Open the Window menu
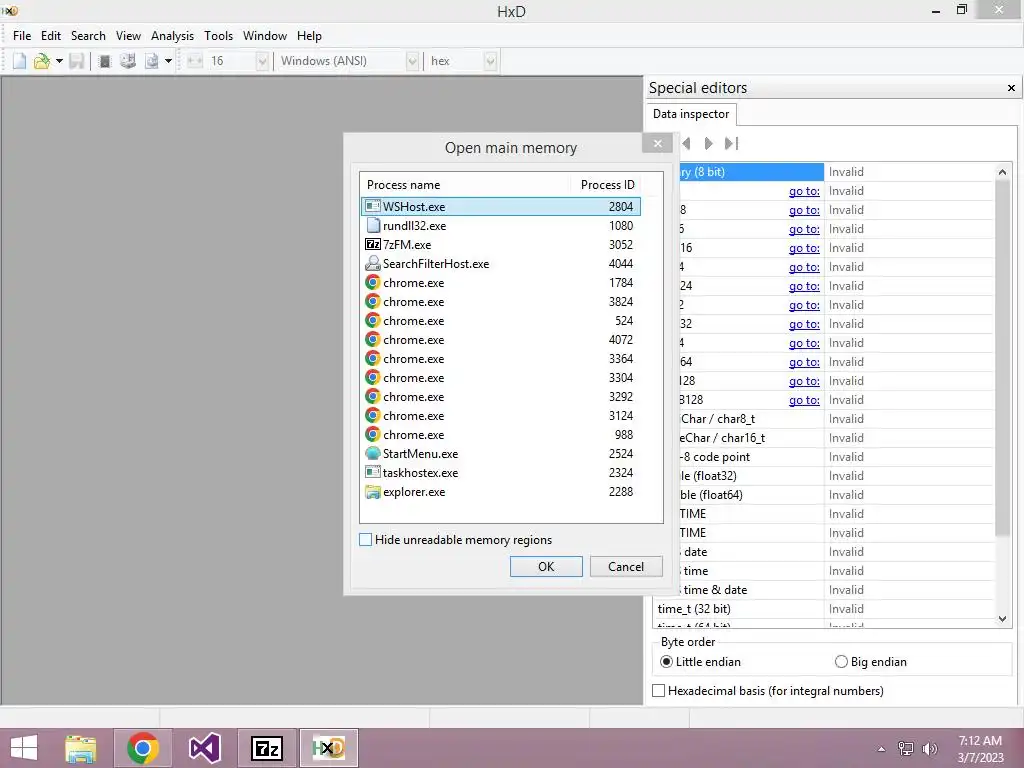The height and width of the screenshot is (768, 1024). (x=264, y=36)
